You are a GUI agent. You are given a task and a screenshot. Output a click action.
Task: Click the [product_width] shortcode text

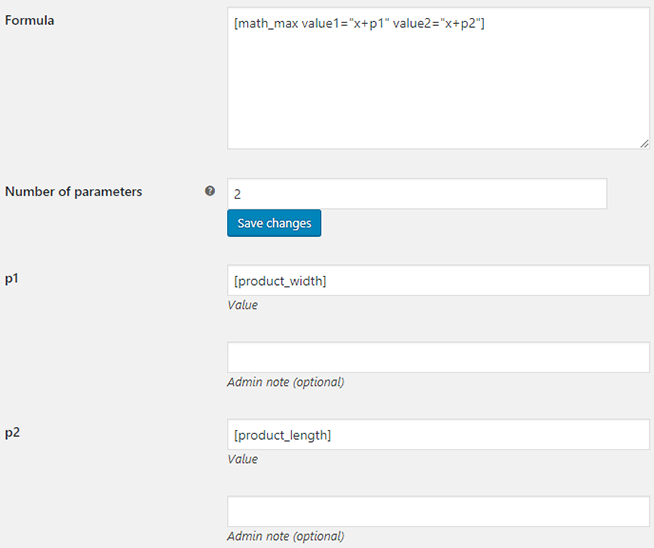280,281
